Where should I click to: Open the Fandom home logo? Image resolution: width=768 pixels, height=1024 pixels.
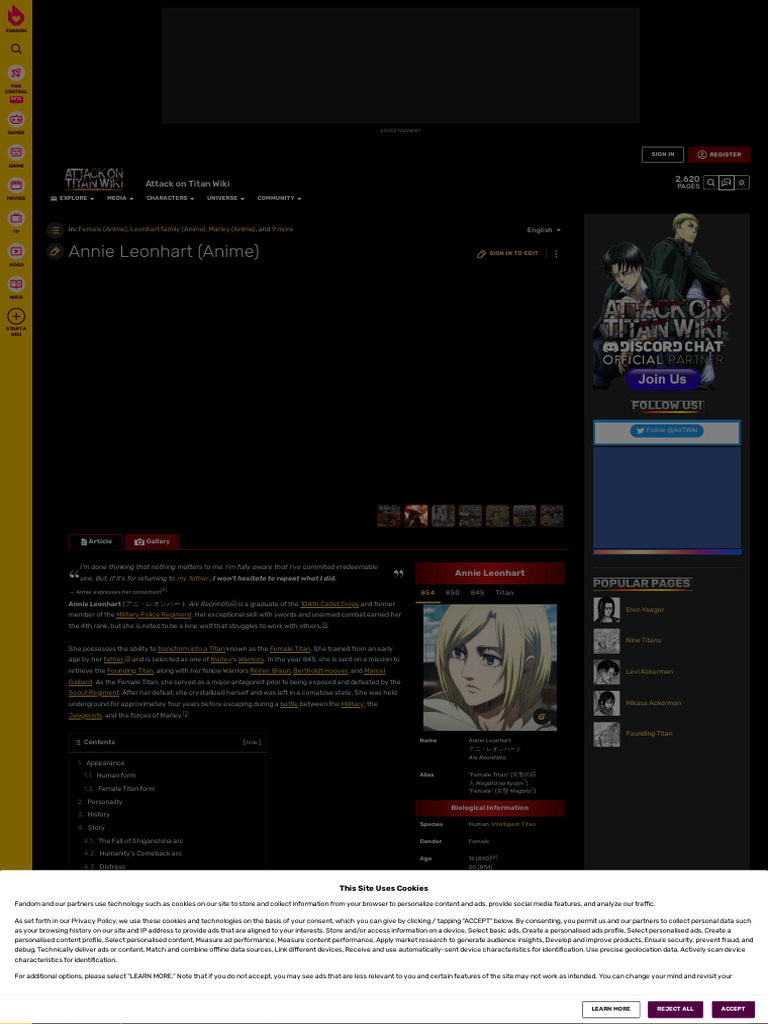[x=16, y=18]
